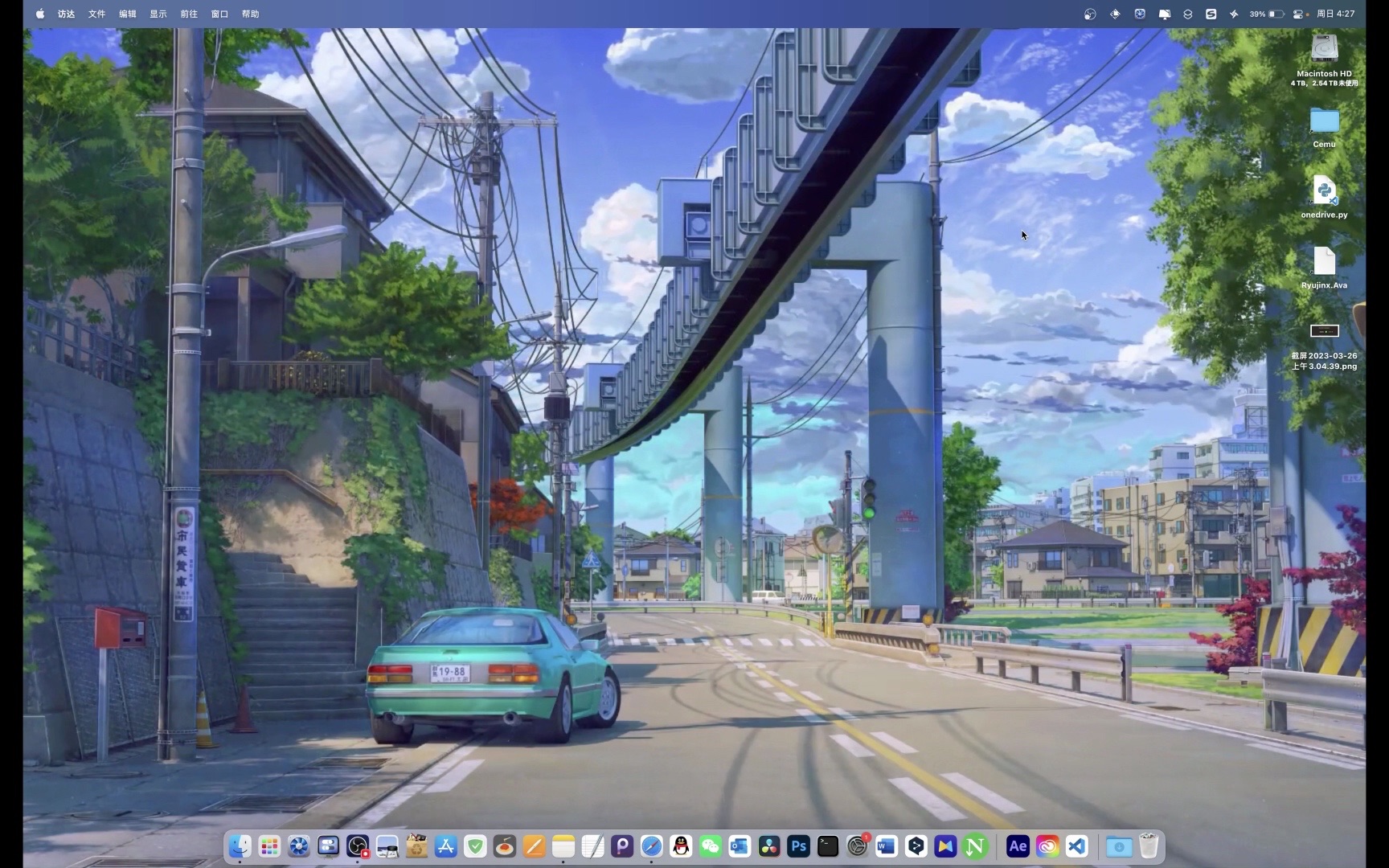1389x868 pixels.
Task: Launch the green shield AdGuard app
Action: (475, 846)
